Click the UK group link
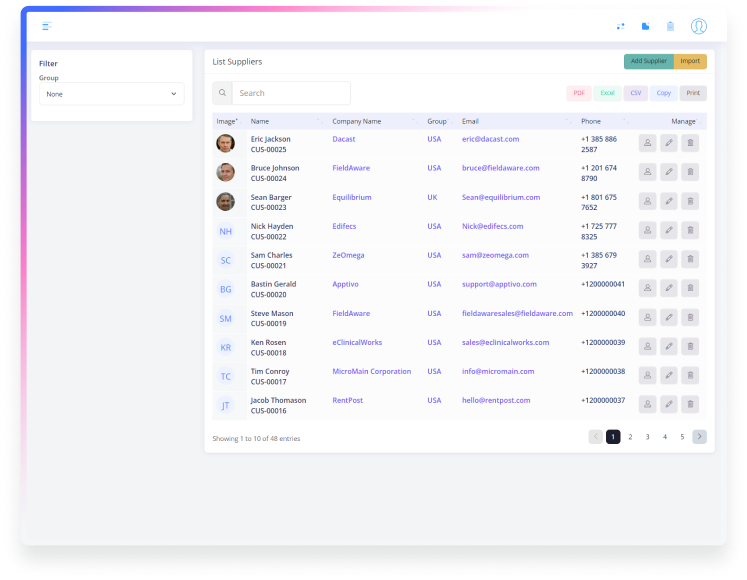This screenshot has height=580, width=747. pyautogui.click(x=432, y=197)
